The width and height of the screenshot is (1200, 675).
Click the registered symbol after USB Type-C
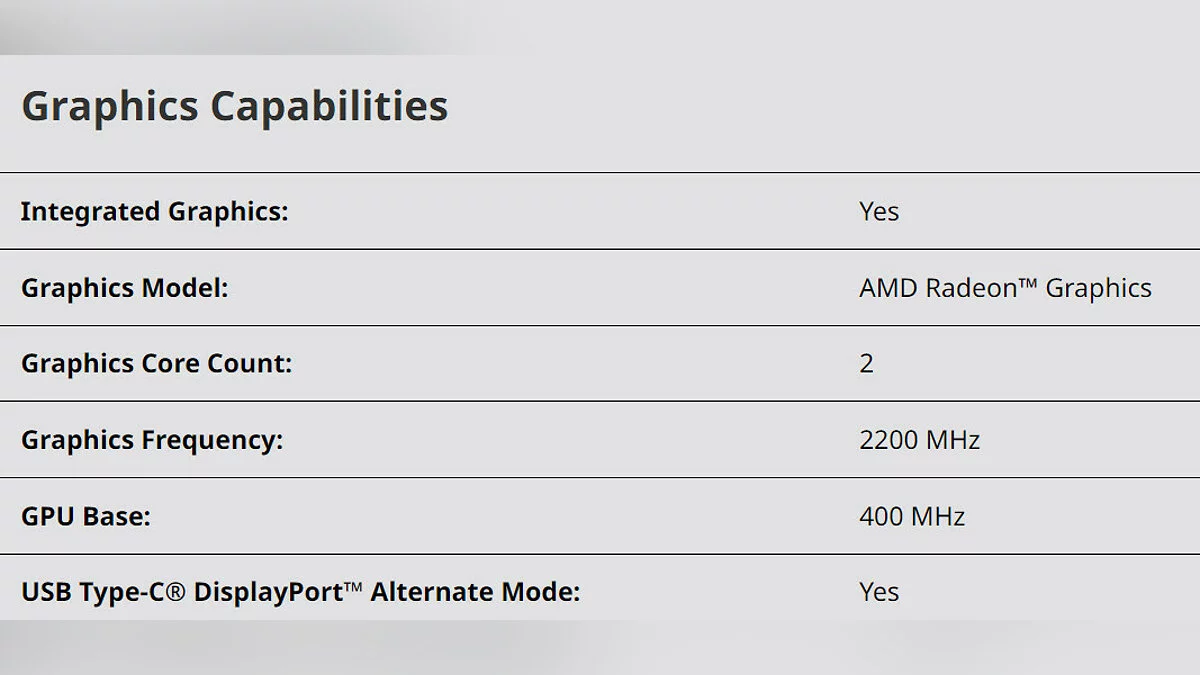pos(176,592)
